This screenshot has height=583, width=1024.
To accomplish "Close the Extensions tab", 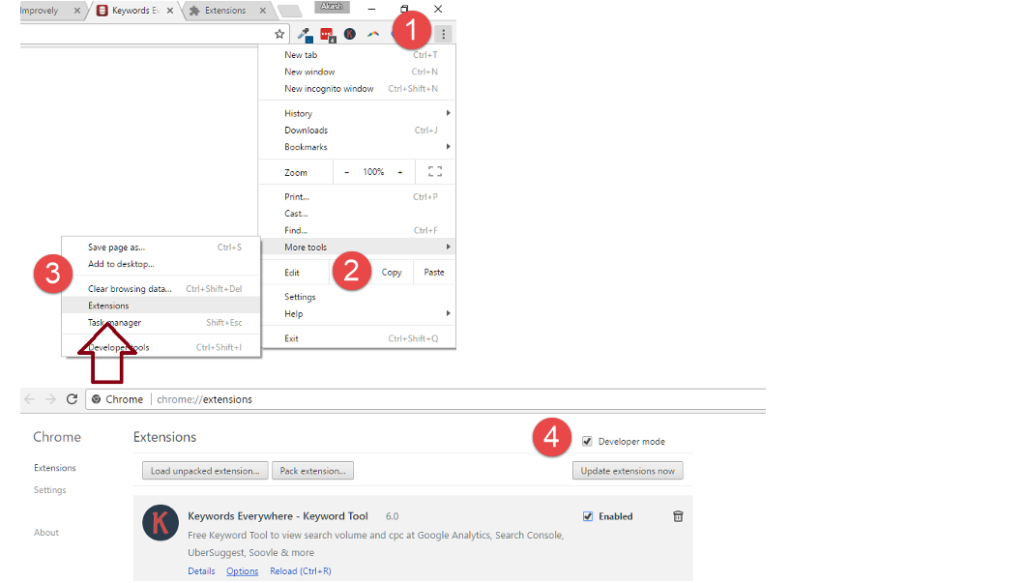I will pyautogui.click(x=263, y=10).
